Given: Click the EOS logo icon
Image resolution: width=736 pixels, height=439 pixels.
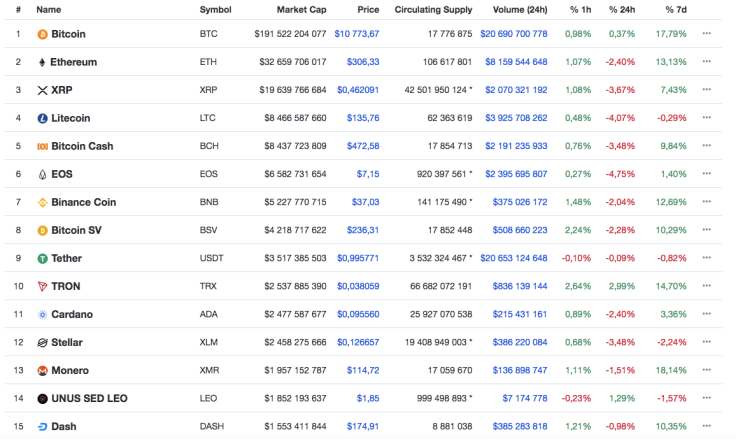Looking at the screenshot, I should click(42, 175).
